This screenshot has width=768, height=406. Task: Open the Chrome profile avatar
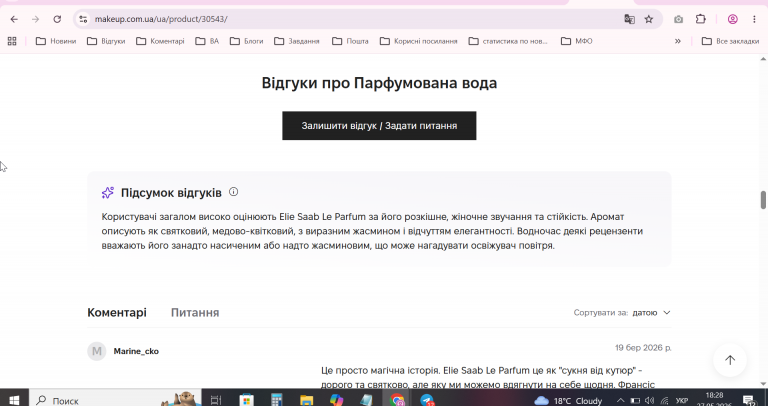pyautogui.click(x=733, y=19)
